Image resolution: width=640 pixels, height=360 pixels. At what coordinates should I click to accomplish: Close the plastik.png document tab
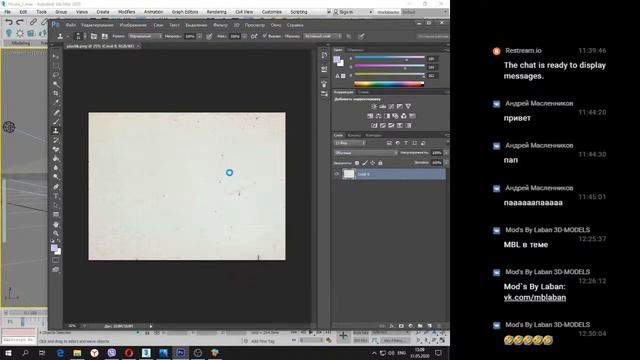pos(138,46)
